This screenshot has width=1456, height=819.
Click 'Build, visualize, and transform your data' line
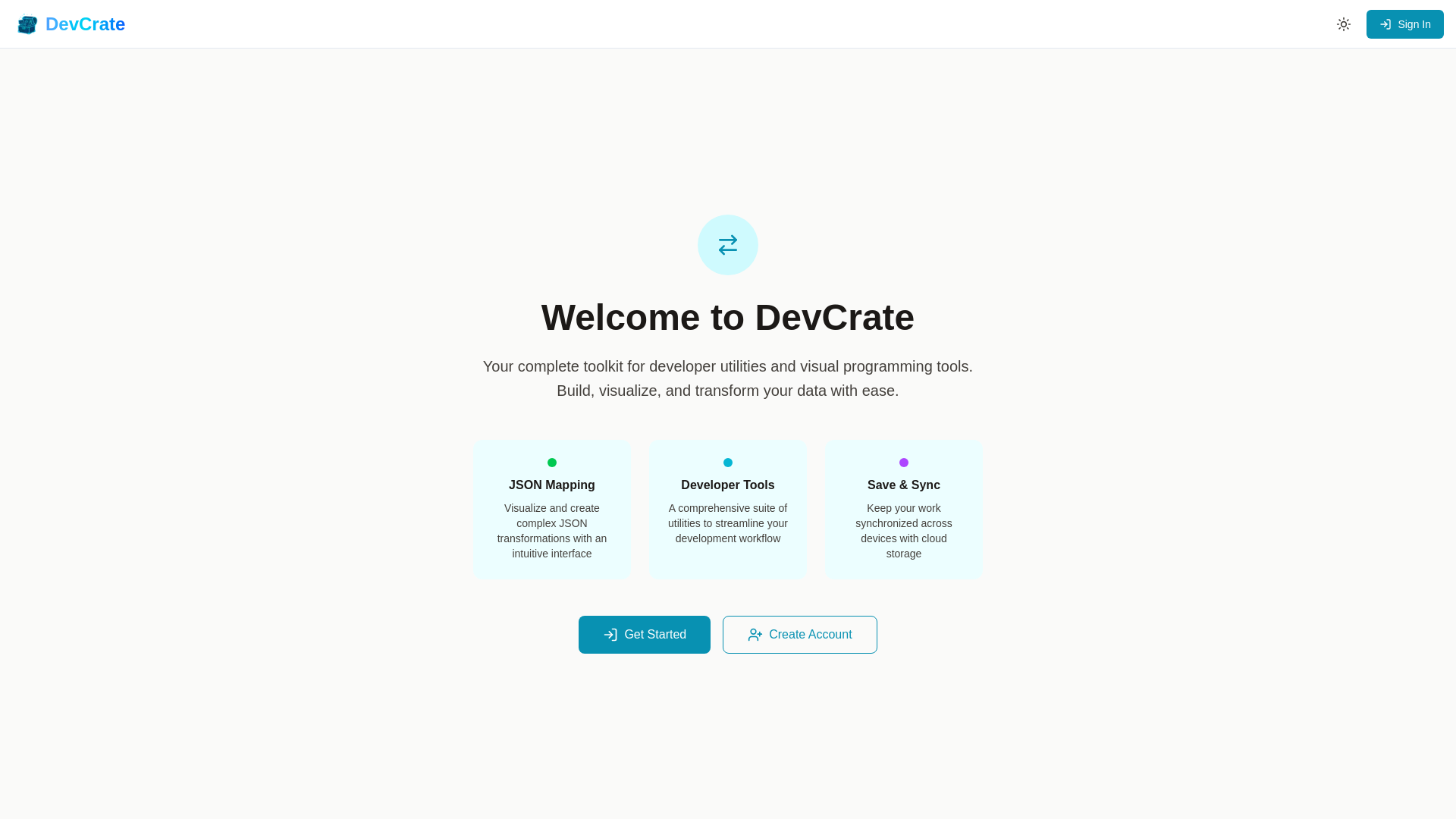728,391
